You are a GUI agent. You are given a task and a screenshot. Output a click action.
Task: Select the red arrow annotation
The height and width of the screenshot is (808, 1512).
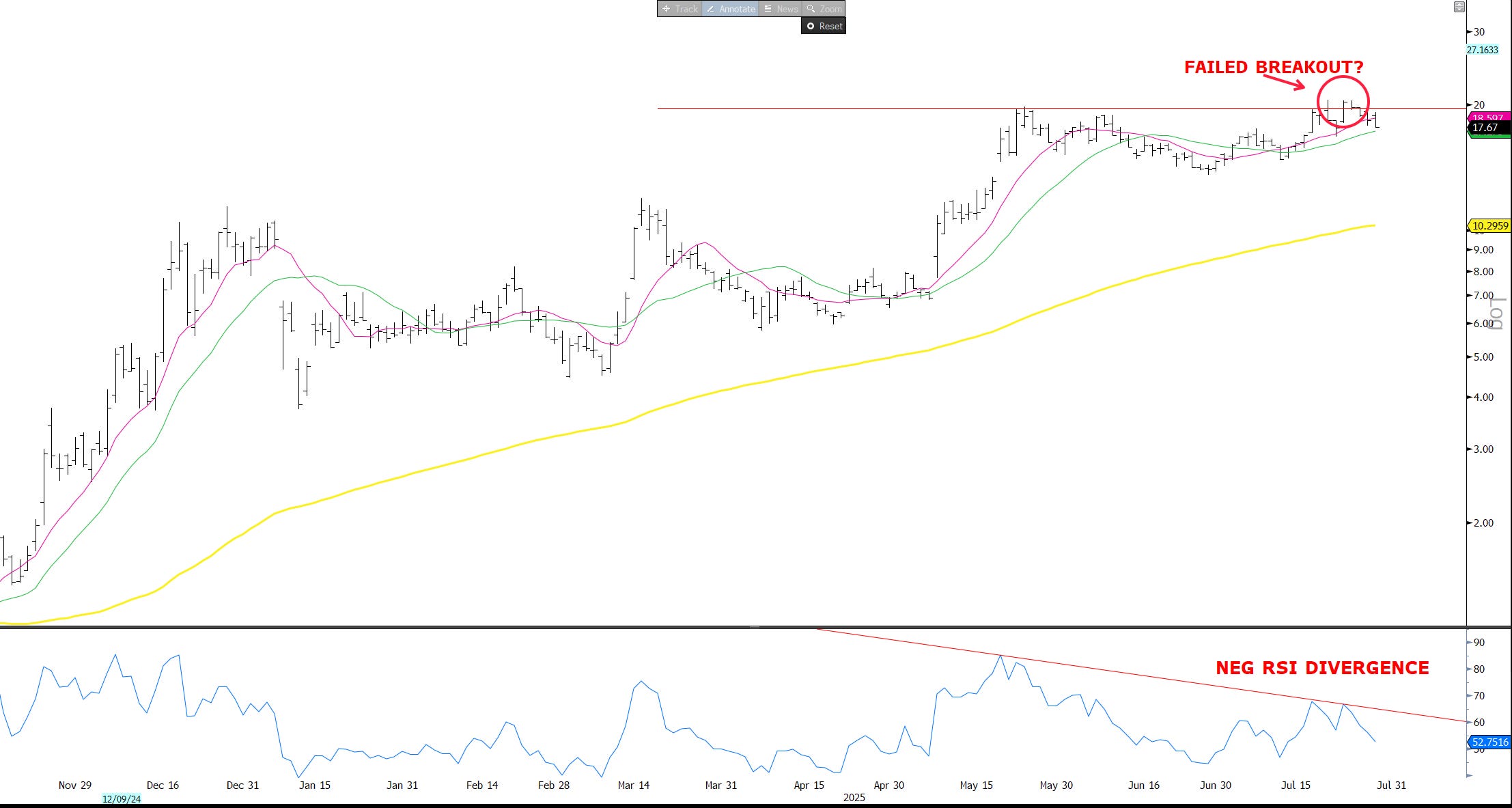(x=1284, y=82)
